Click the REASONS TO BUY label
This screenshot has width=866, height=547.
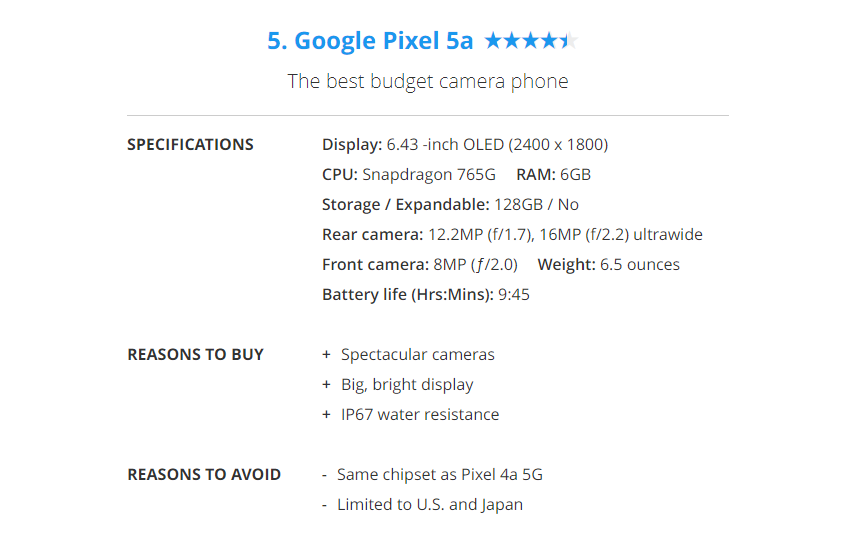coord(196,355)
